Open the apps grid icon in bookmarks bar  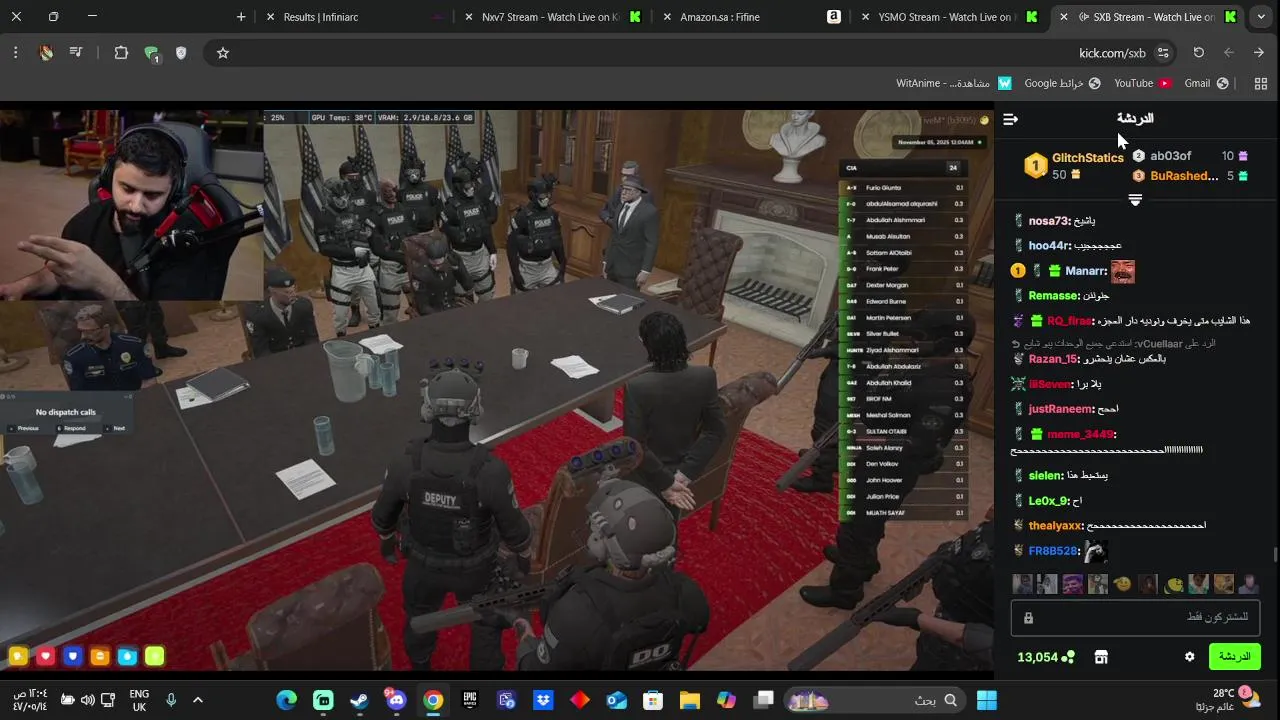[1261, 83]
